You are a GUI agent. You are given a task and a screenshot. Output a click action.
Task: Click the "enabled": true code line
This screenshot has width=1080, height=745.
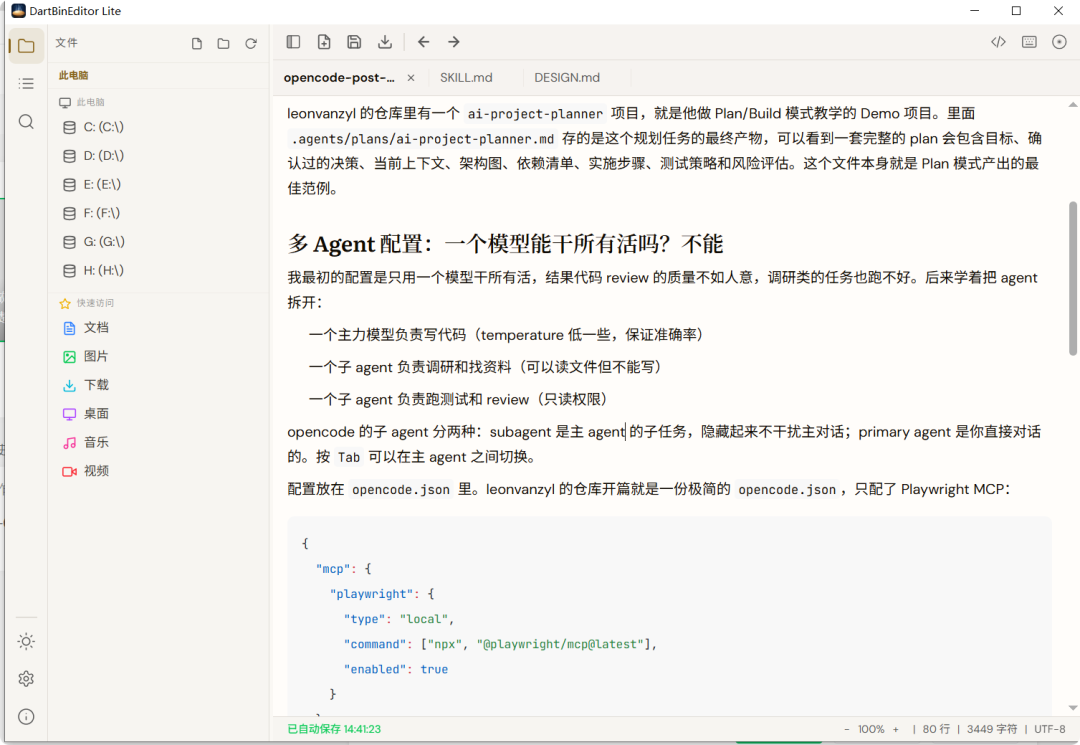(x=396, y=669)
